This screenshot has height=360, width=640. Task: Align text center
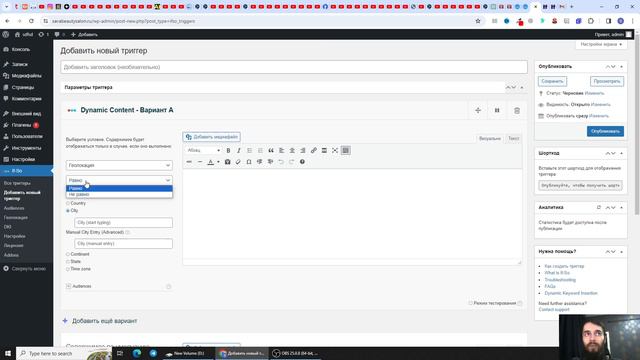292,151
